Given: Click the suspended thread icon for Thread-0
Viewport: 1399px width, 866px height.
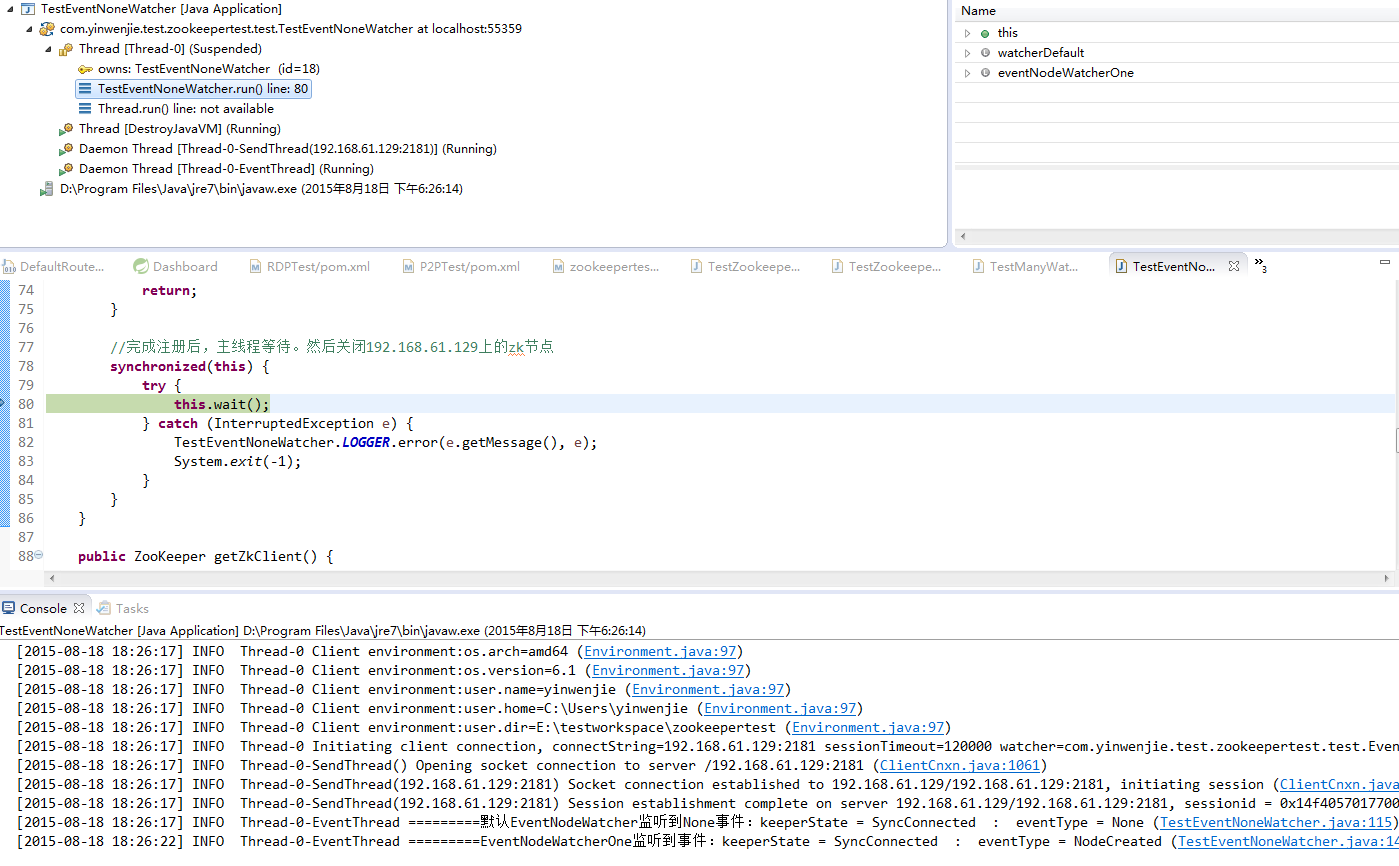Looking at the screenshot, I should click(x=66, y=49).
